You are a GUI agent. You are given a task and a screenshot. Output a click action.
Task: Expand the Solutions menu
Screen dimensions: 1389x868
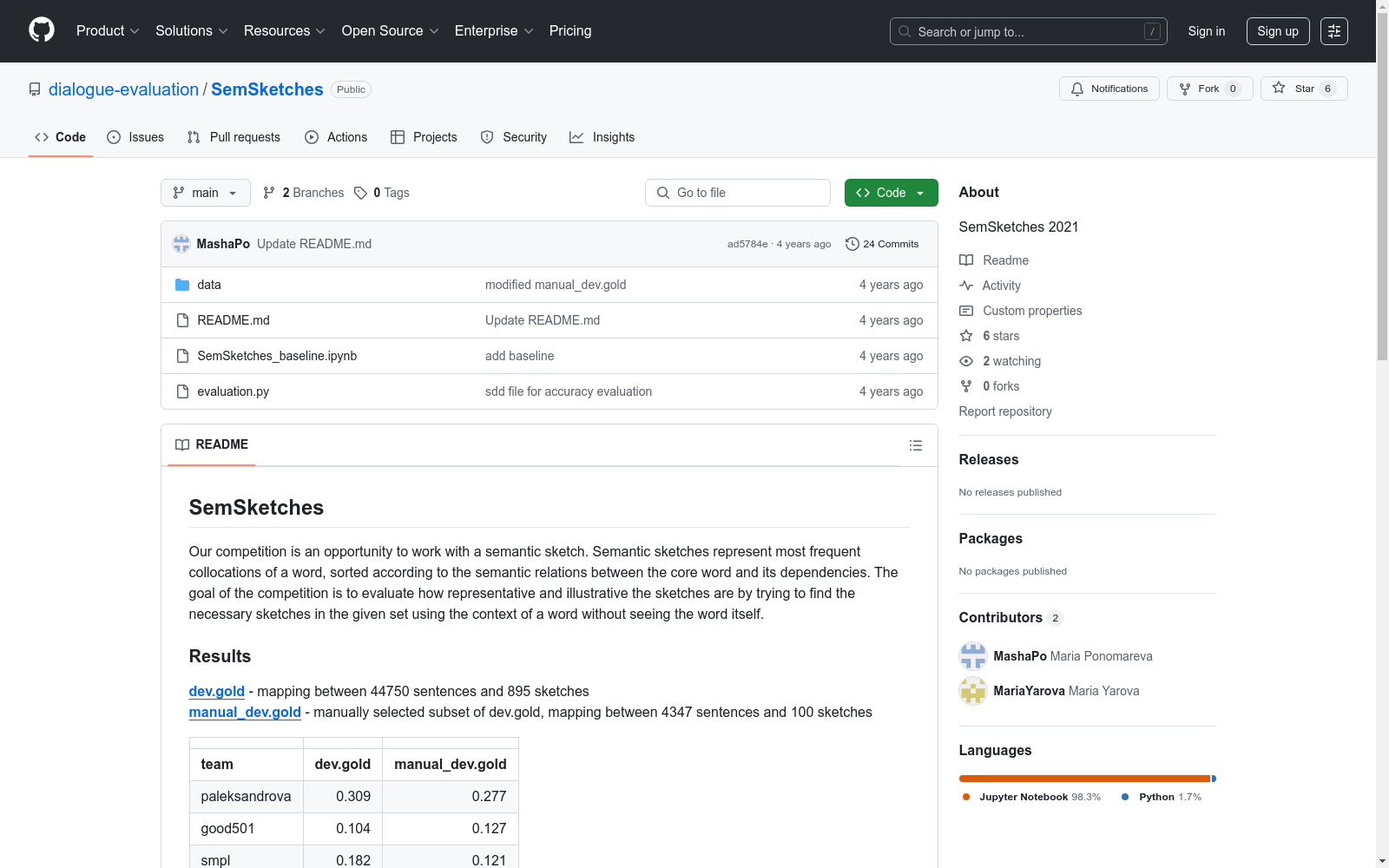click(192, 30)
